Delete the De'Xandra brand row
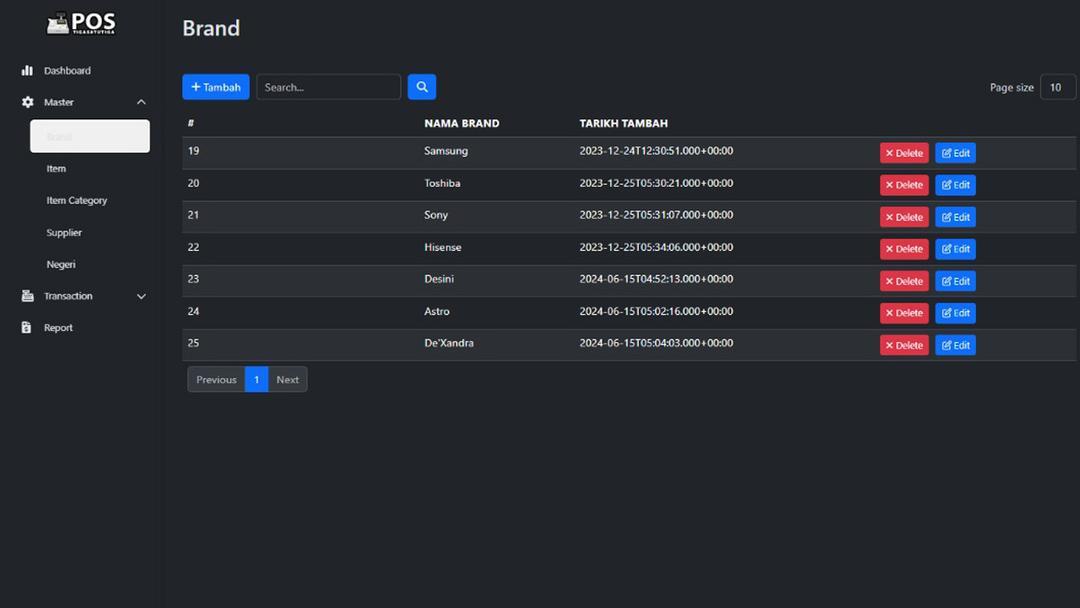This screenshot has width=1080, height=608. [903, 345]
